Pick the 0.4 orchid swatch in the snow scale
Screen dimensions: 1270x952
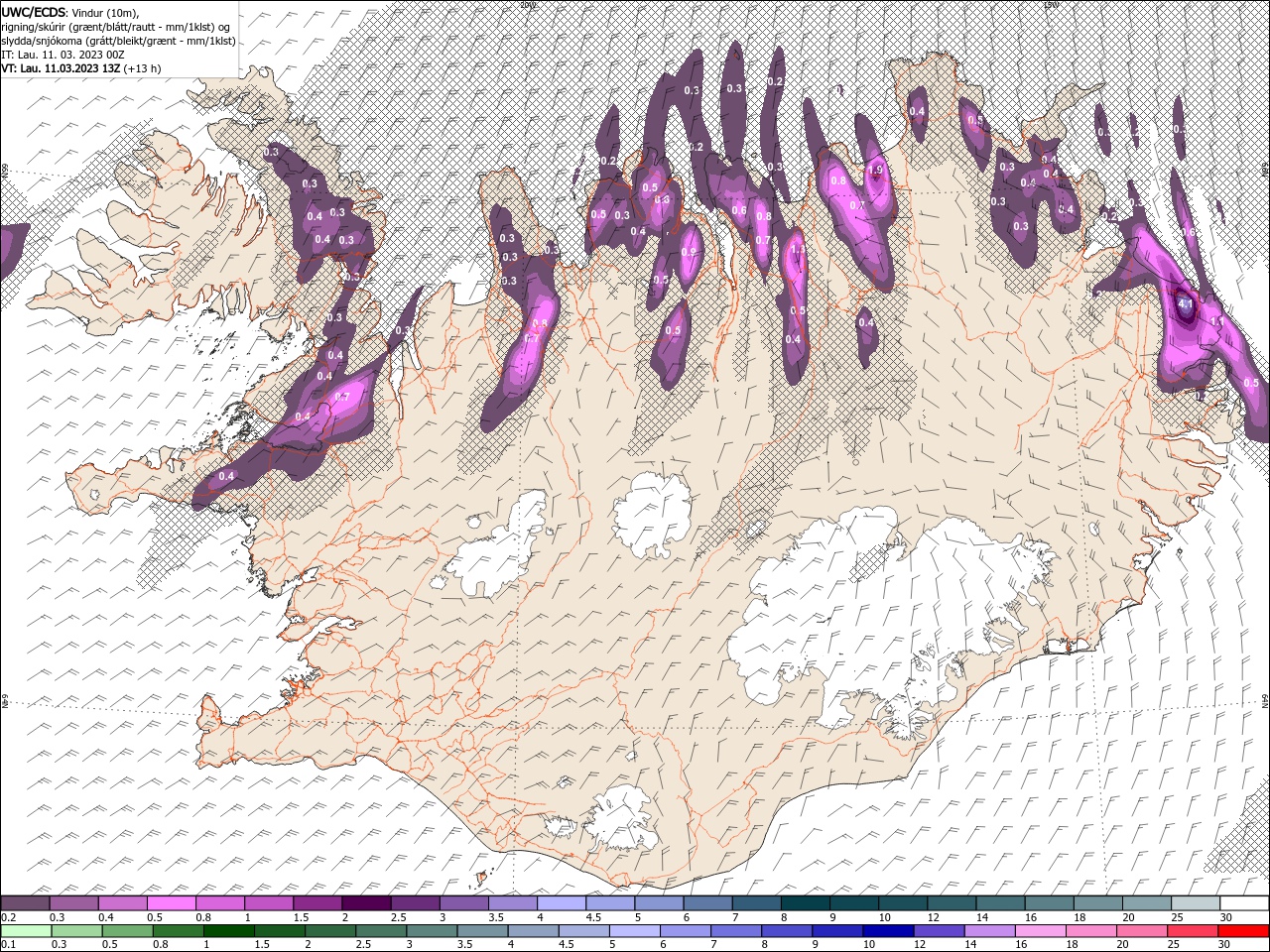point(123,903)
